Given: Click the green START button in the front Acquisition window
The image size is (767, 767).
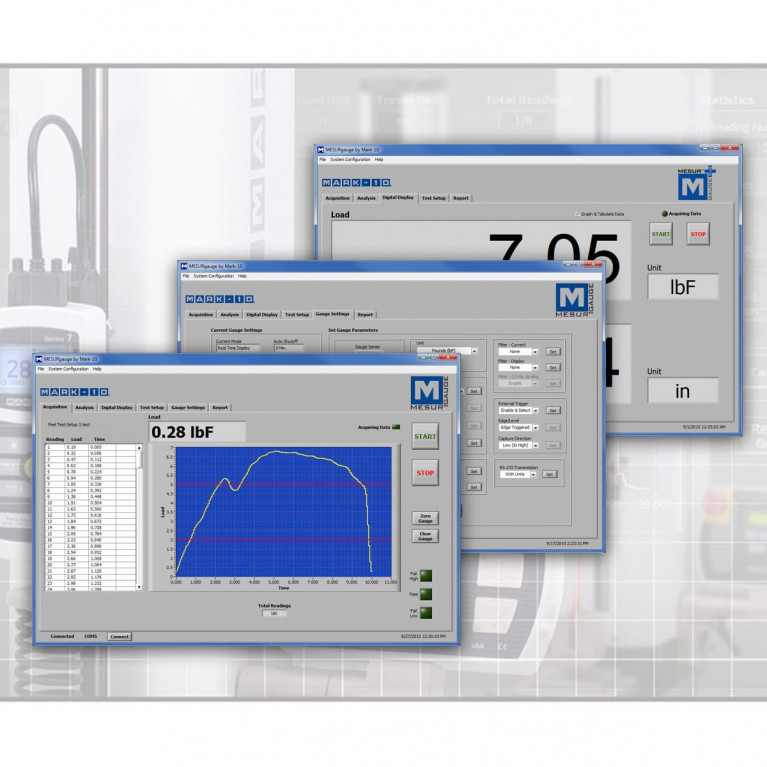Looking at the screenshot, I should point(425,436).
